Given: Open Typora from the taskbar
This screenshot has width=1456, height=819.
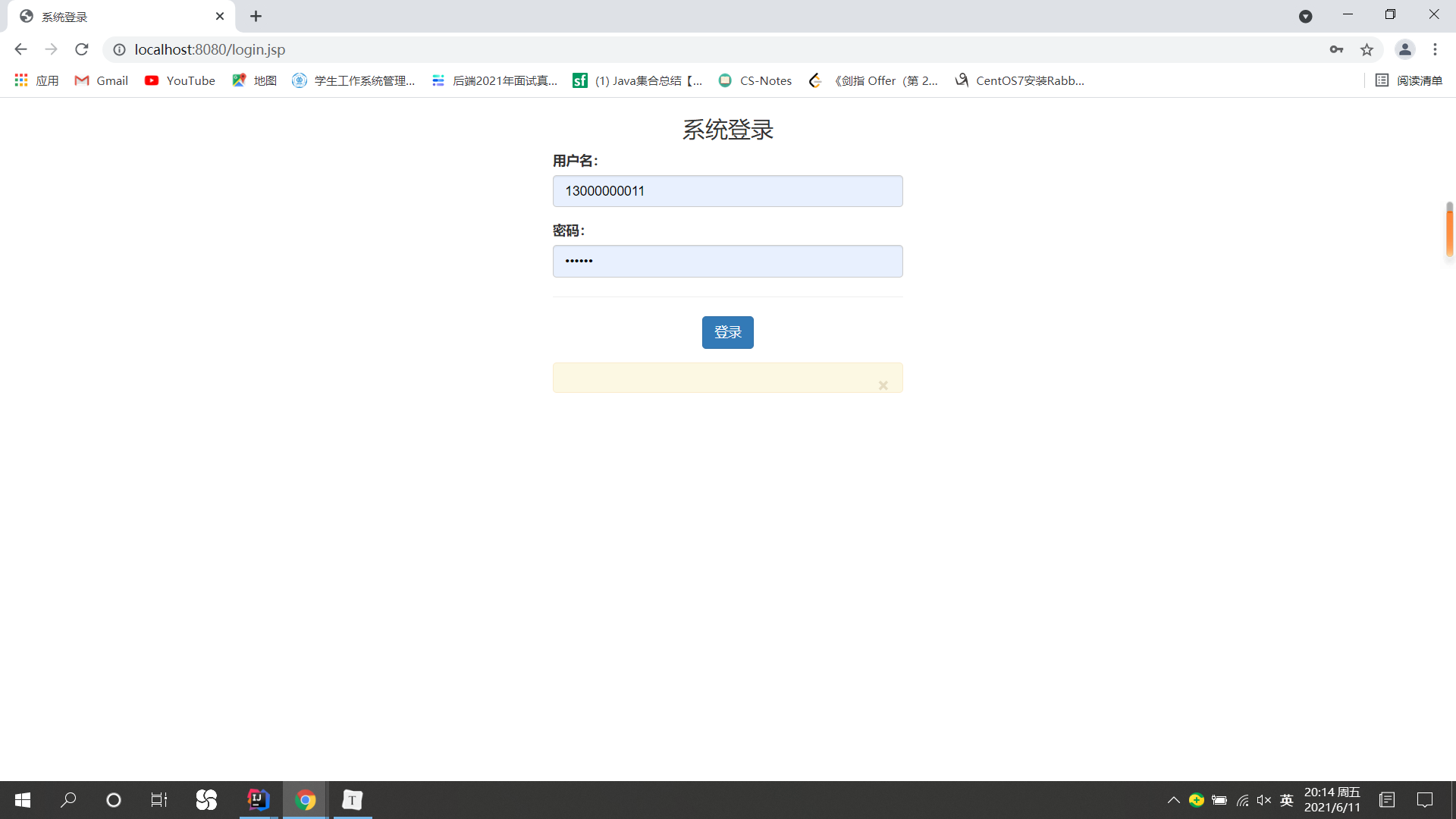Looking at the screenshot, I should (x=352, y=799).
